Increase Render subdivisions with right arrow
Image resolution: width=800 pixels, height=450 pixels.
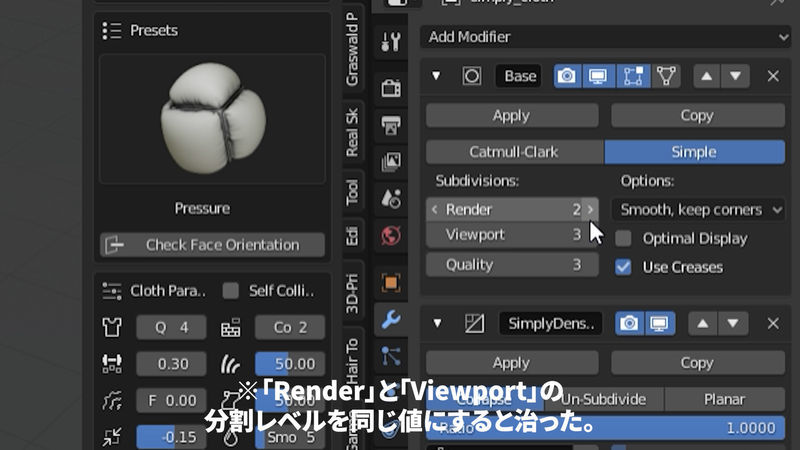(x=591, y=209)
